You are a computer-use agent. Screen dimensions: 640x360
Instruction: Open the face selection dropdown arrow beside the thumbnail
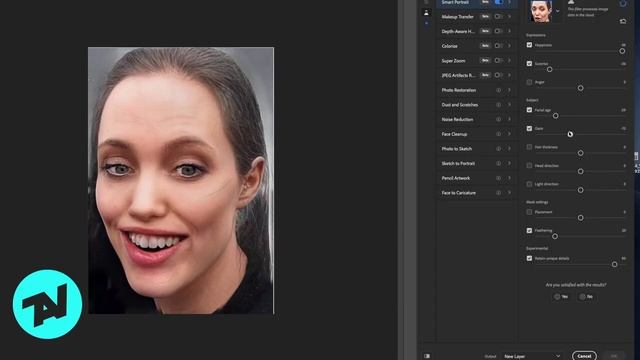click(558, 11)
